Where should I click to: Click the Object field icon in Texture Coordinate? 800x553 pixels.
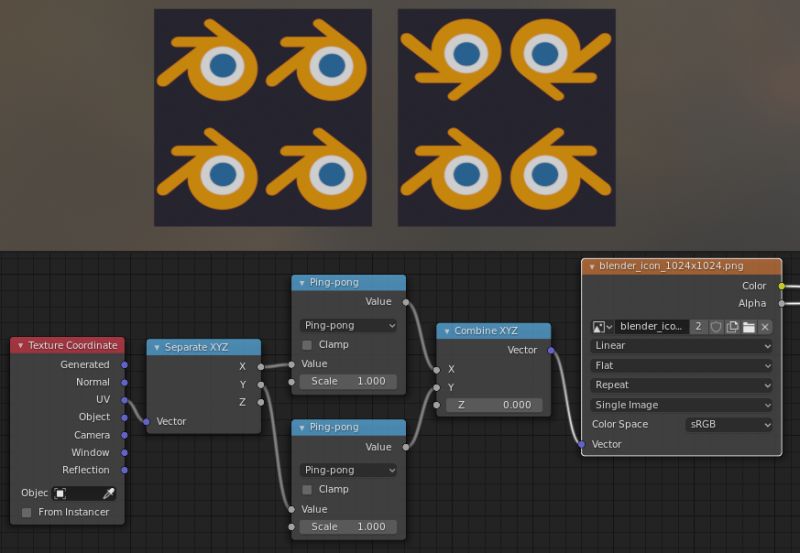click(x=60, y=493)
